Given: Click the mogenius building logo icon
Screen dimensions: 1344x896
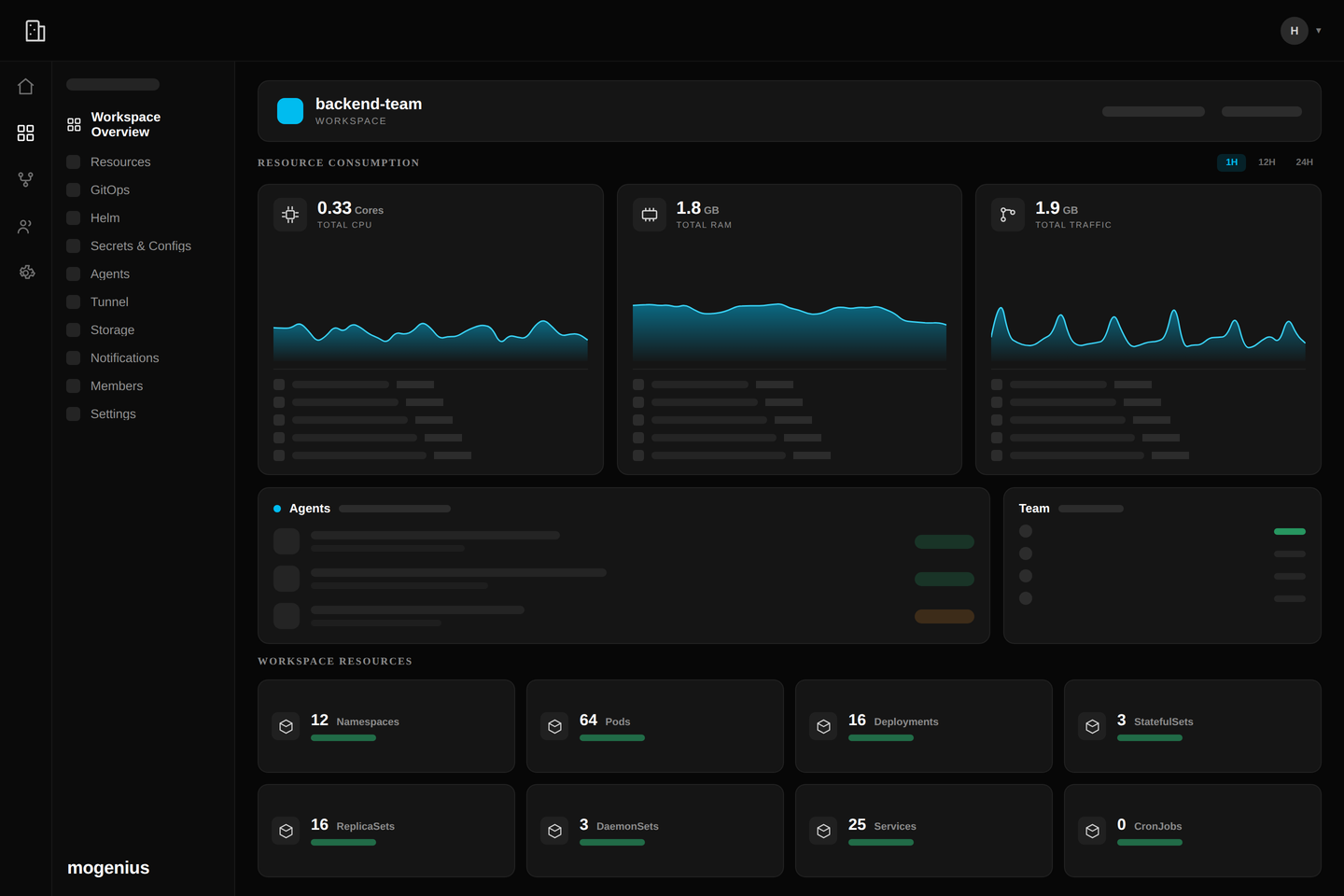Looking at the screenshot, I should [35, 31].
